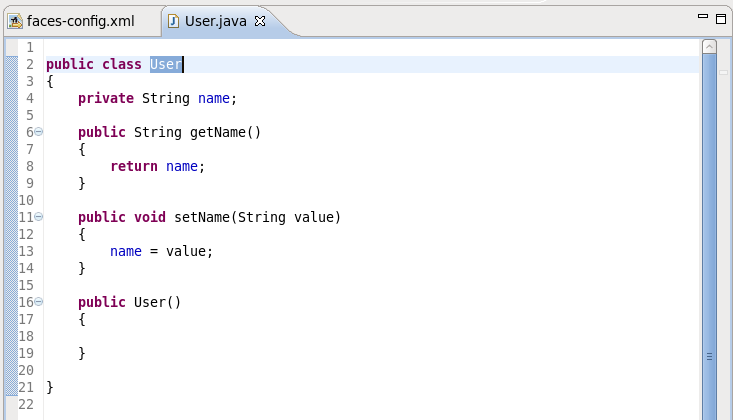The width and height of the screenshot is (733, 420).
Task: Maximize the editor area
Action: pyautogui.click(x=720, y=19)
